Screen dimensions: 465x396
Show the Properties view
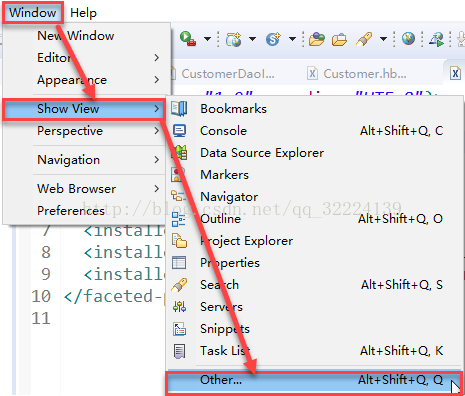pos(314,263)
